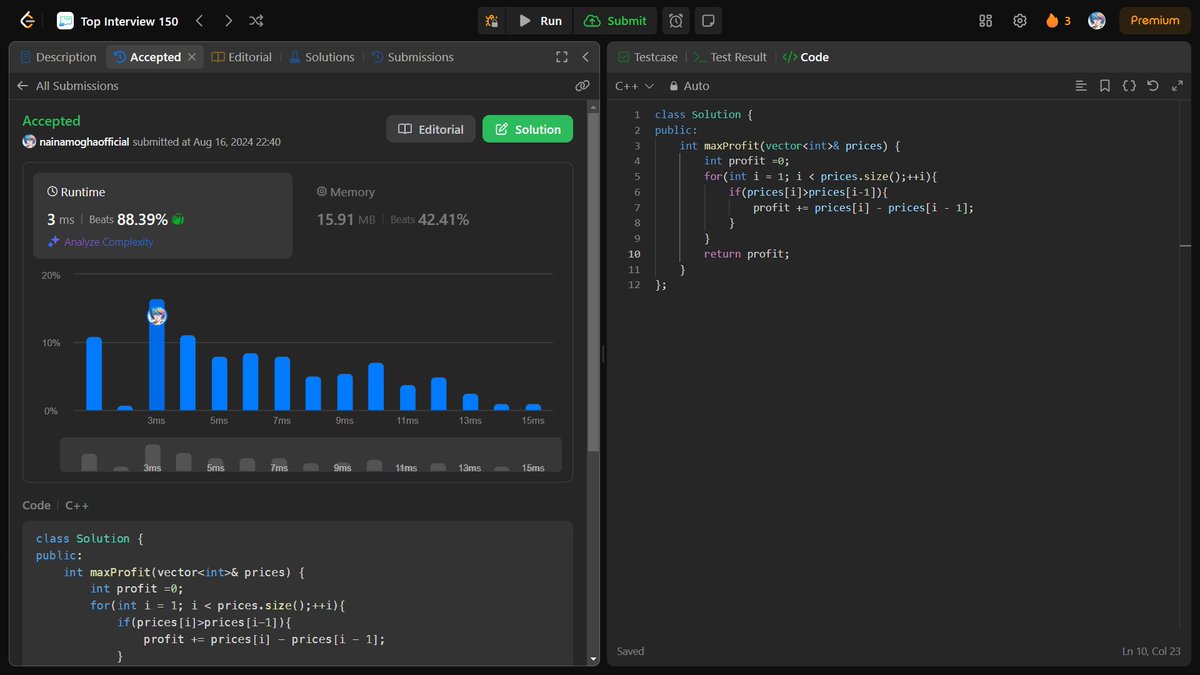Open the user profile avatar
The image size is (1200, 675).
click(x=1096, y=20)
